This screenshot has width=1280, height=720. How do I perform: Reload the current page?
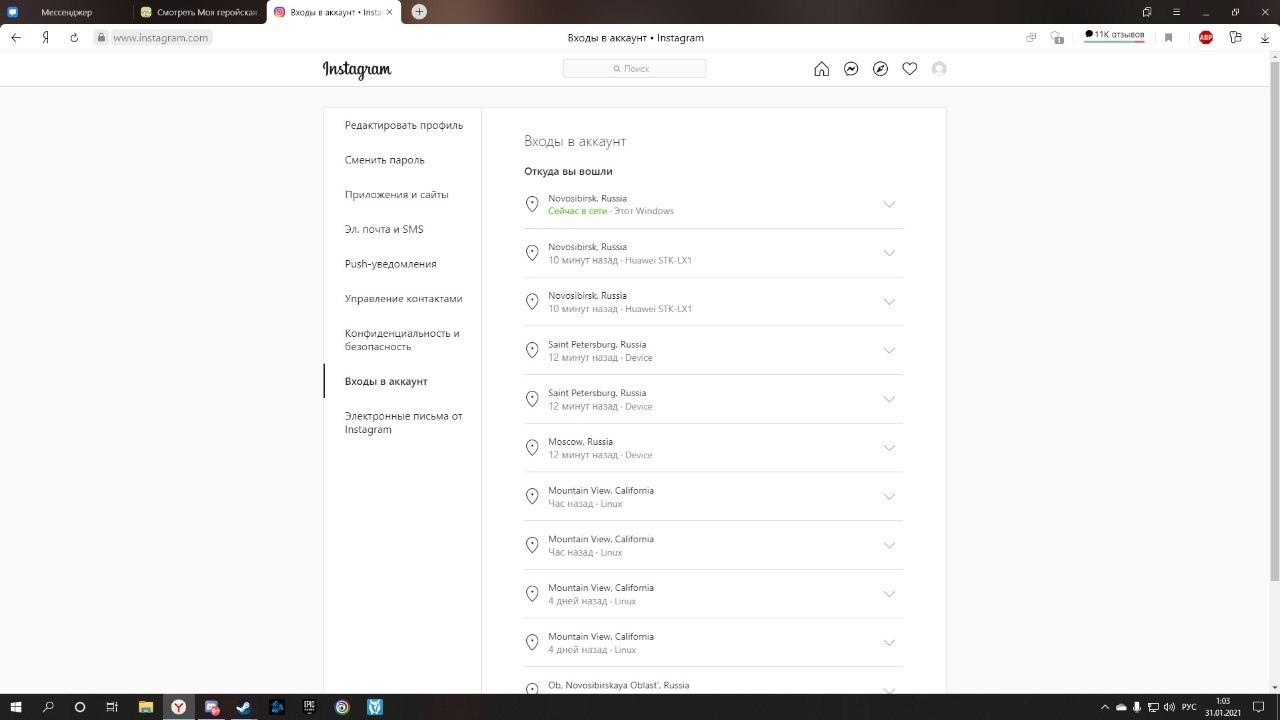click(74, 37)
